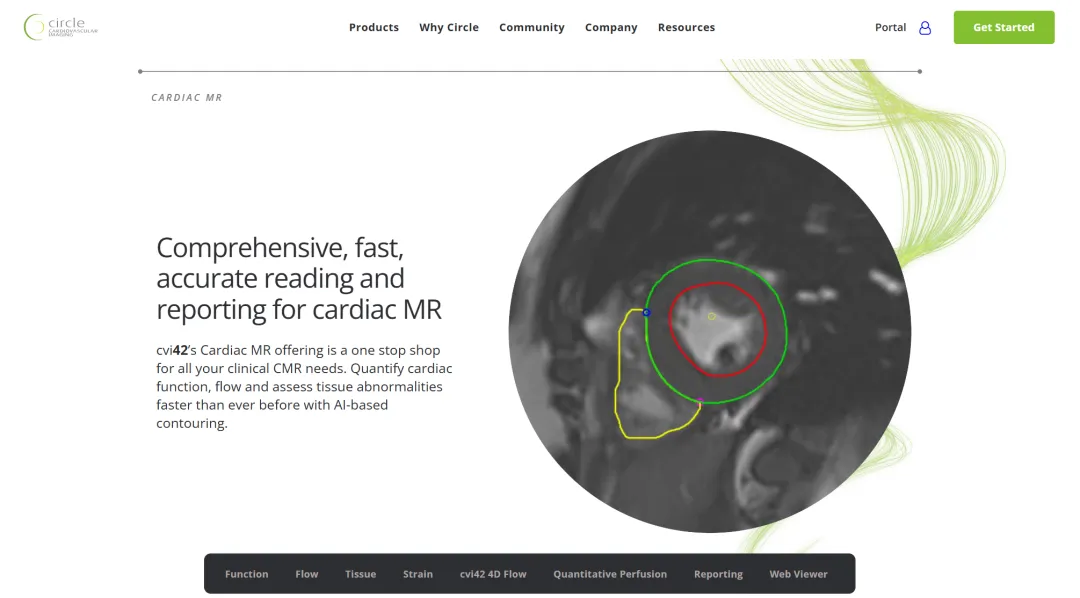This screenshot has width=1080, height=598.
Task: Open the Products menu
Action: tap(374, 28)
